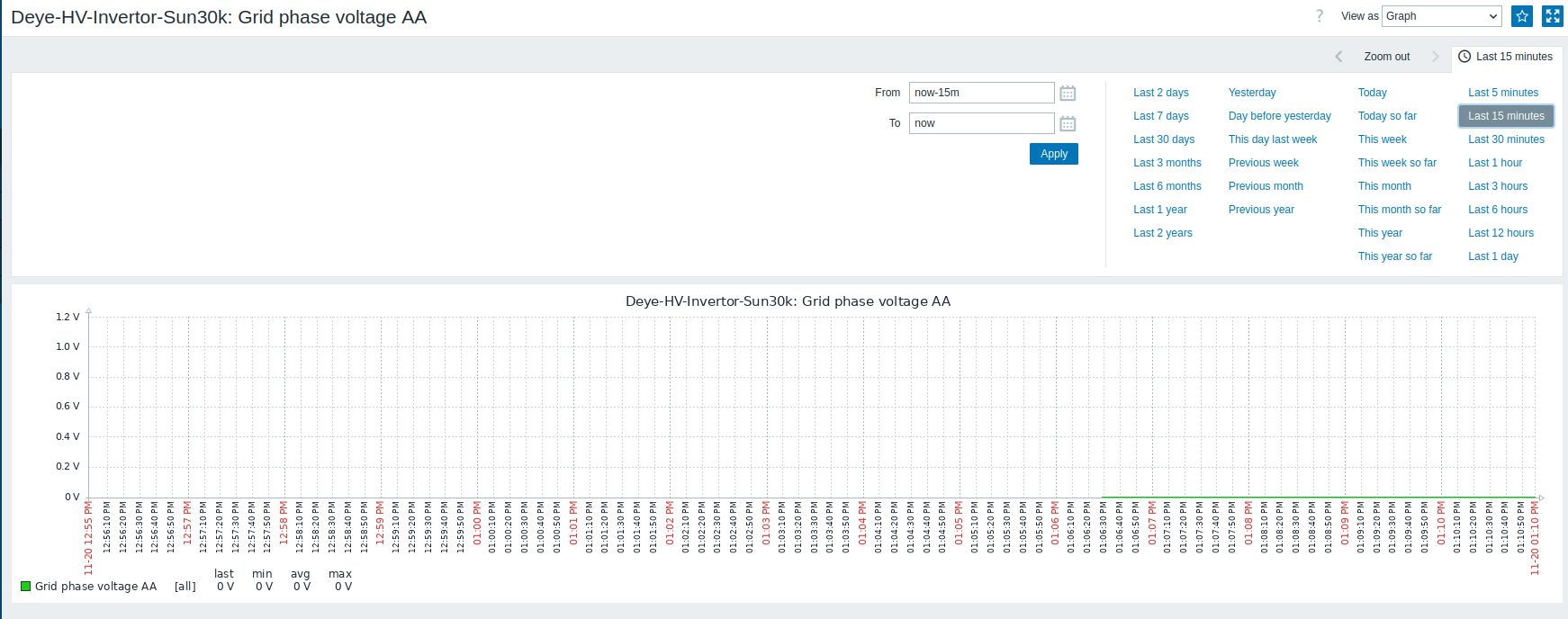Select Last 1 hour range

[1495, 163]
